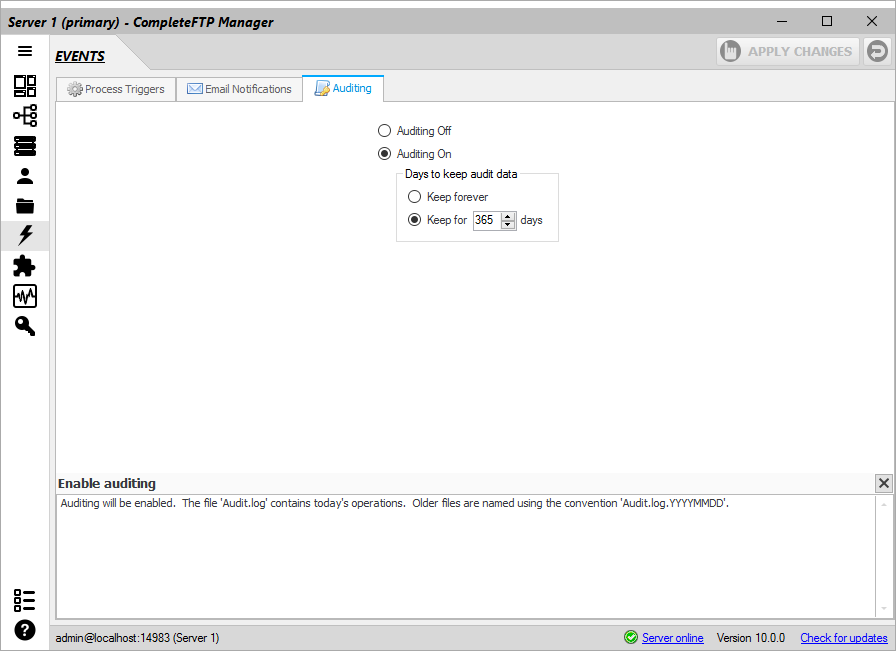Select the Events lightning bolt icon
The width and height of the screenshot is (896, 651).
25,235
